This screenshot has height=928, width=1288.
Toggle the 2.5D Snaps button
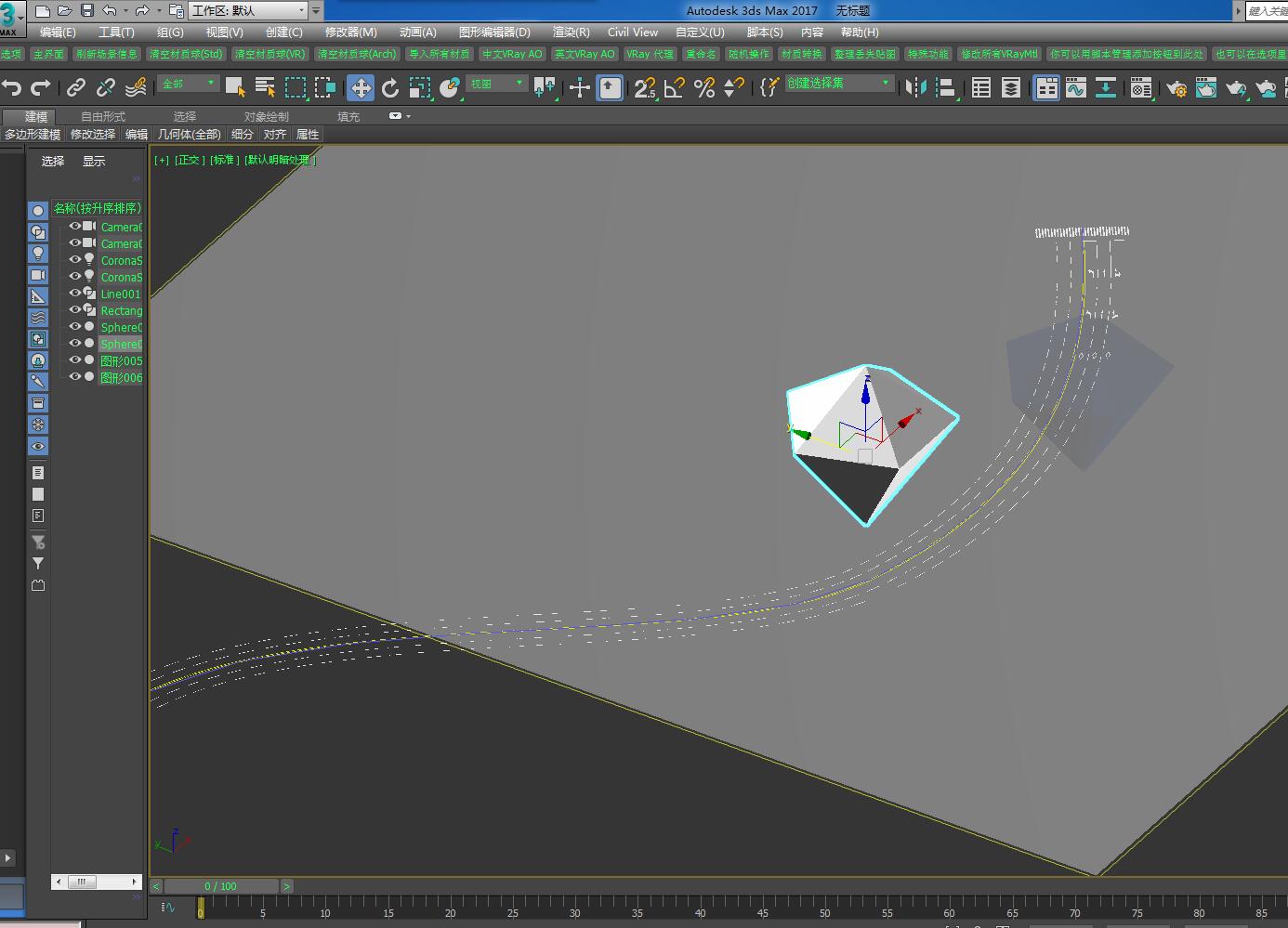(x=645, y=87)
